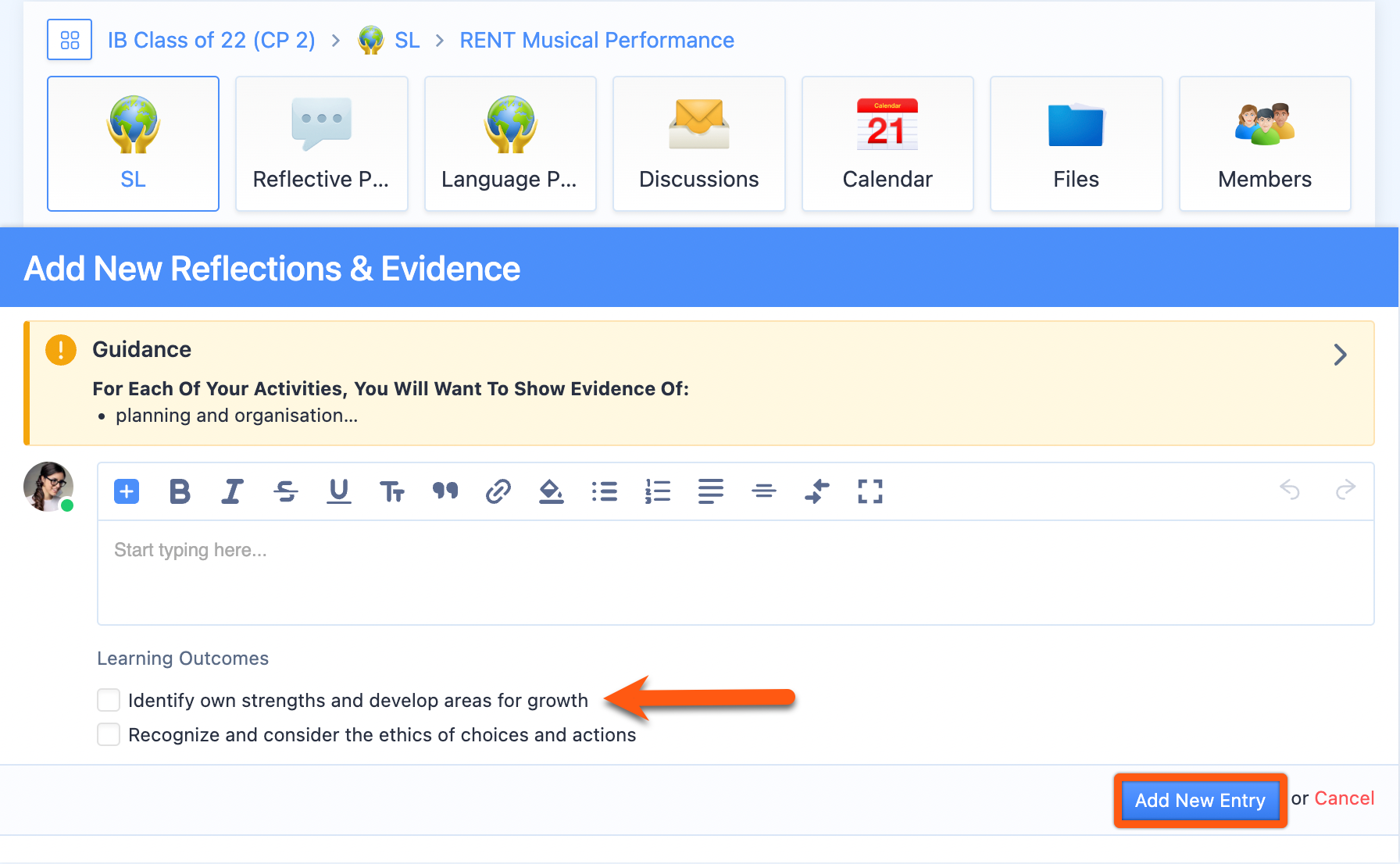Enable 'Recognize and consider the ethics of choices and actions'

click(x=109, y=734)
